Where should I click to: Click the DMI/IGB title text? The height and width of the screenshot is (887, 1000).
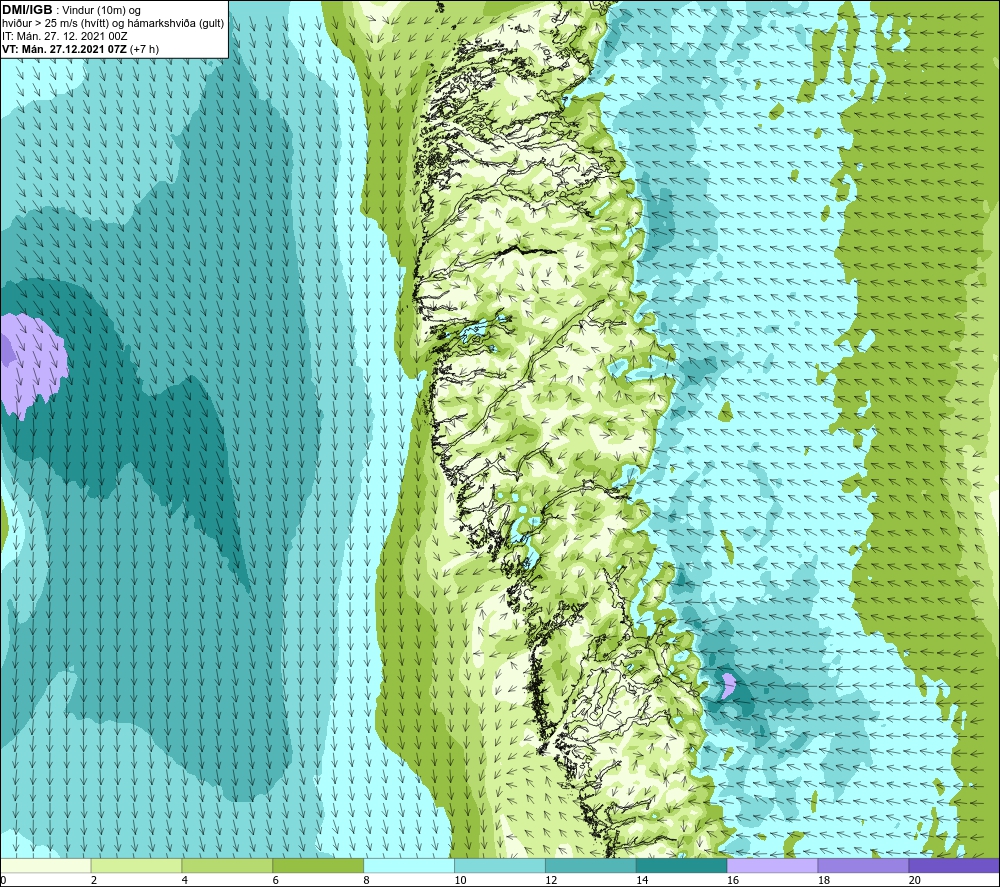coord(27,10)
